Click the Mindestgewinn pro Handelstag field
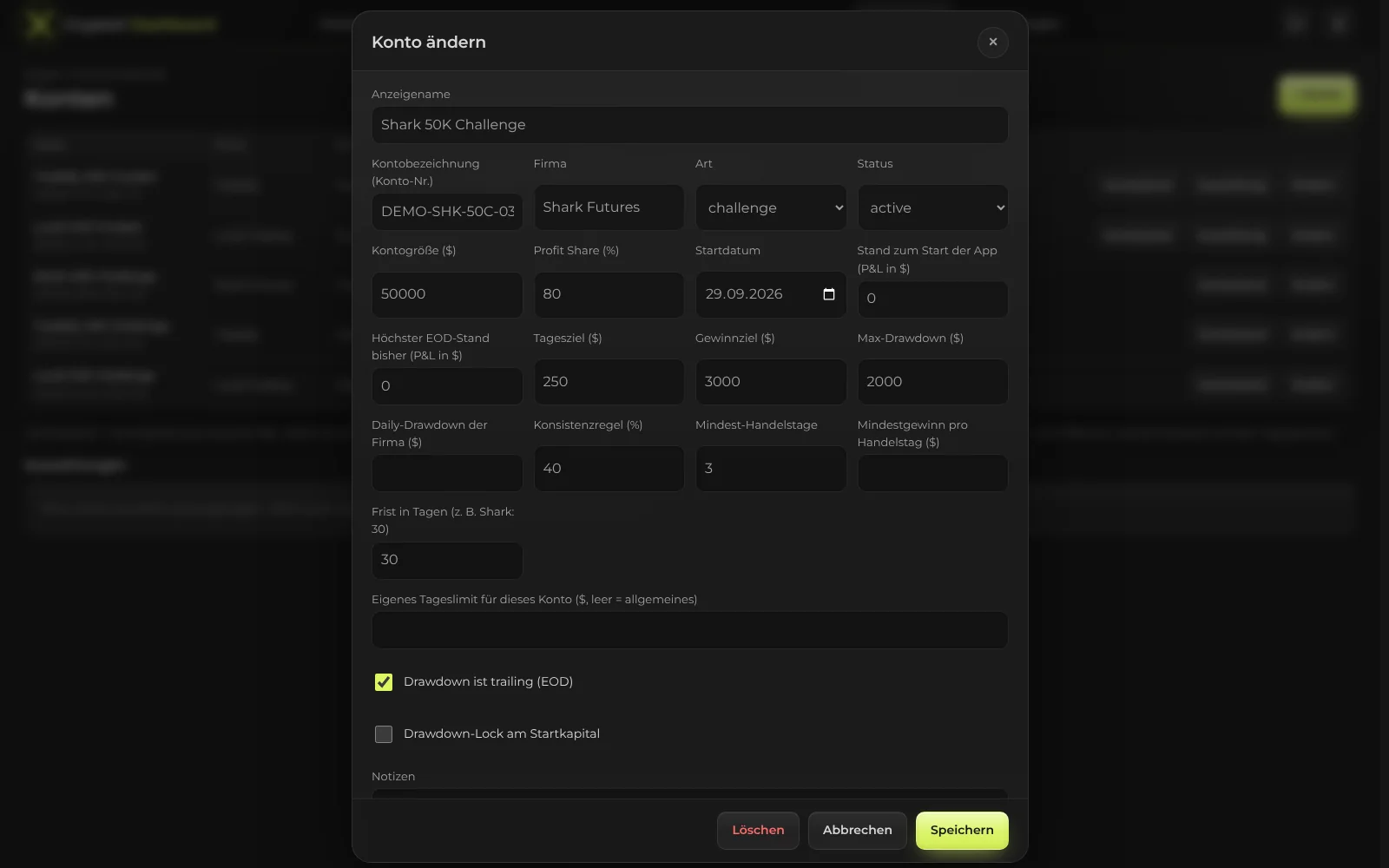This screenshot has width=1389, height=868. 932,473
